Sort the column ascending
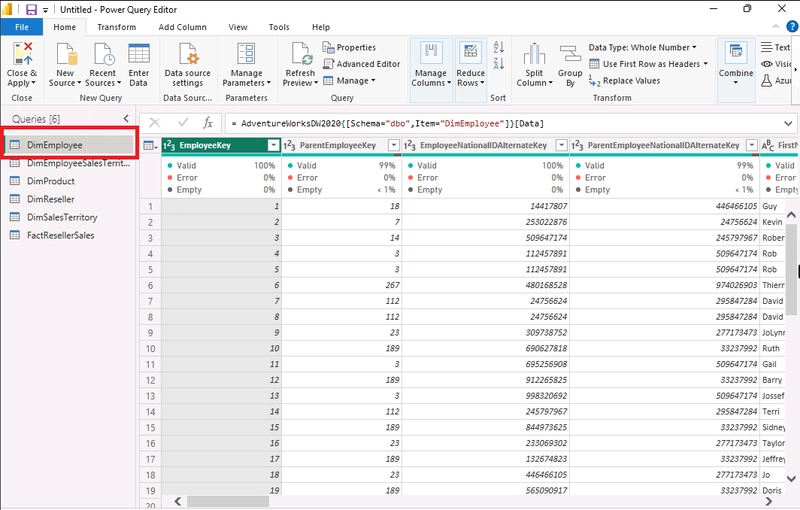800x510 pixels. (x=498, y=47)
